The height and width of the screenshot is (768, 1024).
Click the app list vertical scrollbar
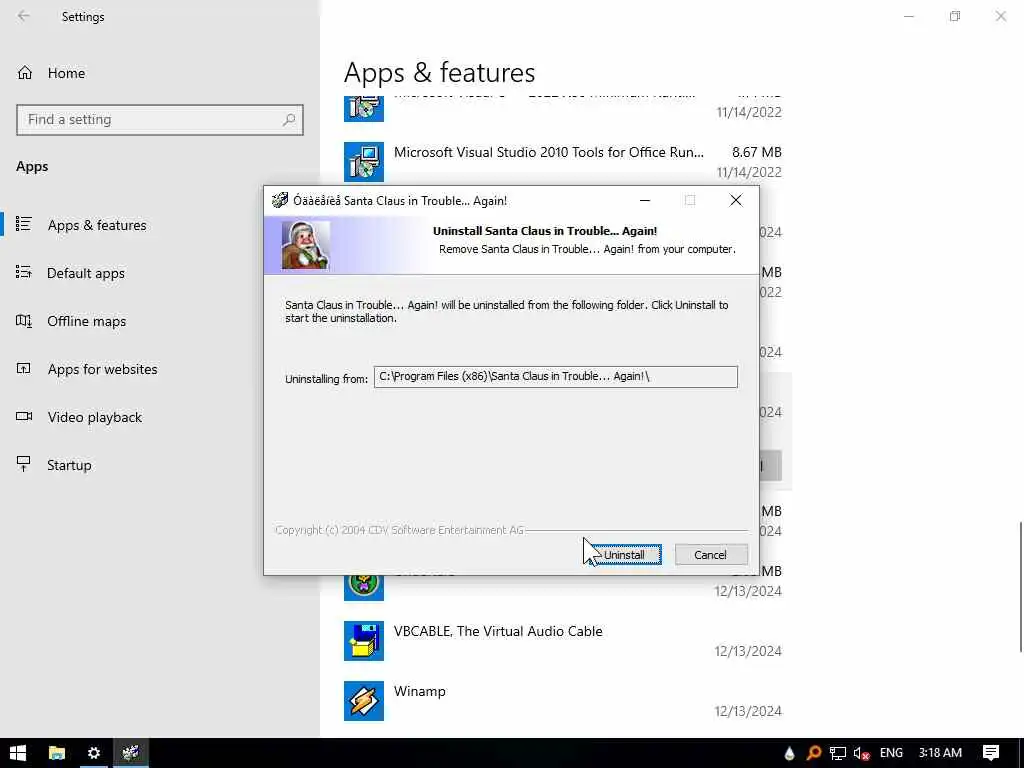click(1020, 586)
